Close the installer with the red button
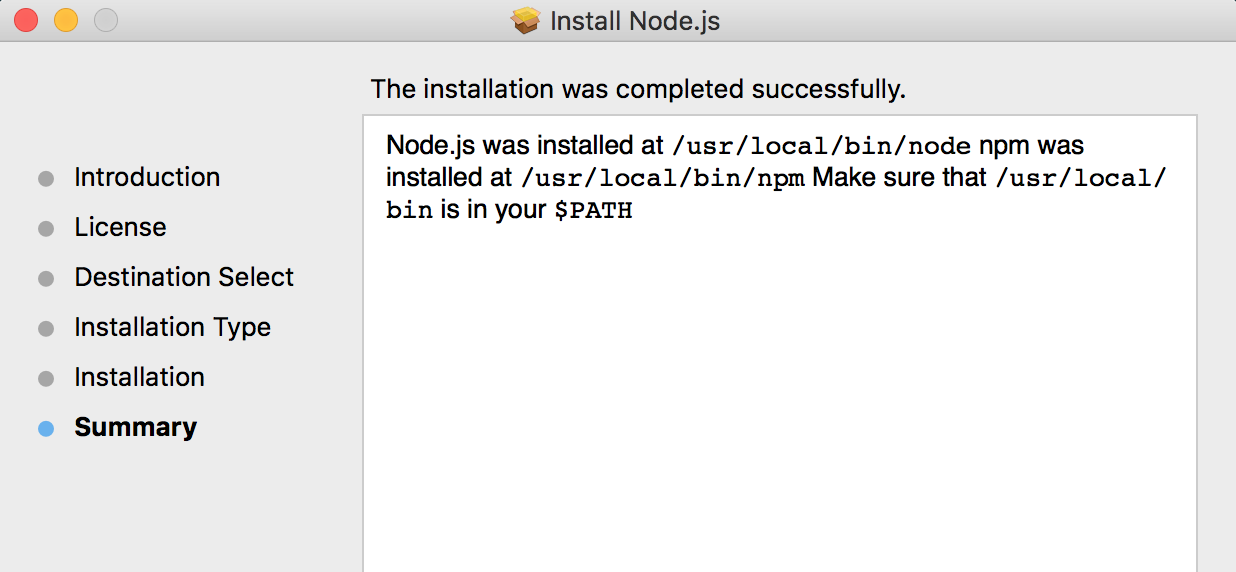The image size is (1236, 572). click(x=26, y=20)
